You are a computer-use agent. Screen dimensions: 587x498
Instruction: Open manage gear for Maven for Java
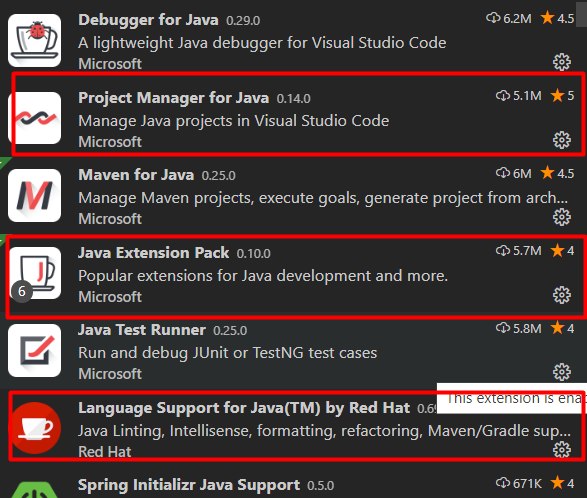(562, 217)
